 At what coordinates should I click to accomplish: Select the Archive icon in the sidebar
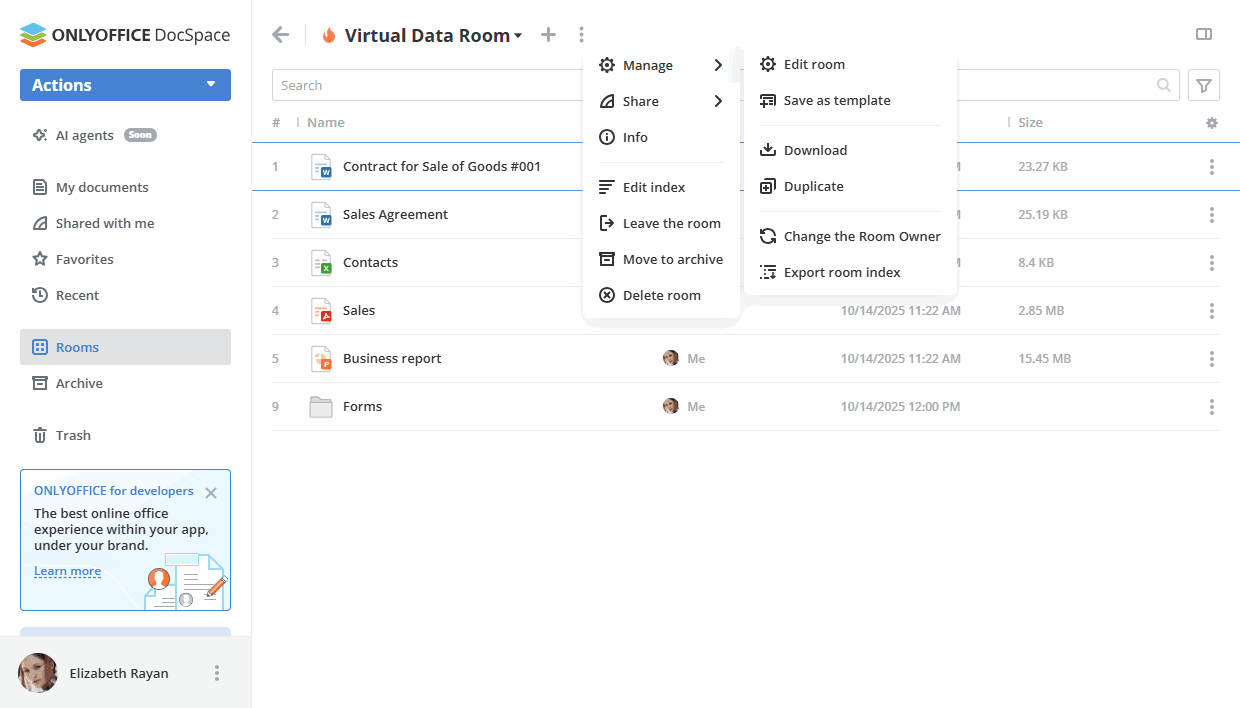(38, 383)
